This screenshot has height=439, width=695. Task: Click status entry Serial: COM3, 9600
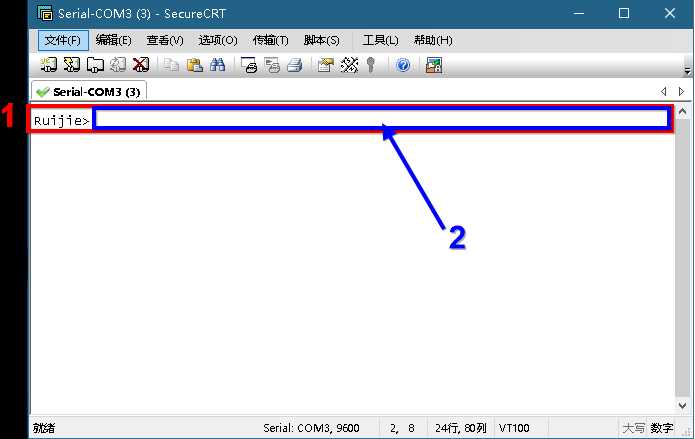(311, 428)
